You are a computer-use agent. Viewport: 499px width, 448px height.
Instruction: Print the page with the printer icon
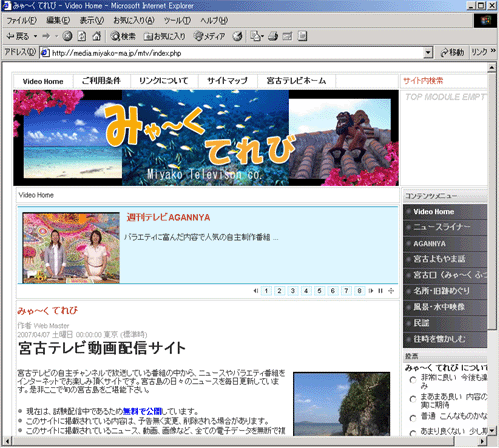click(273, 36)
